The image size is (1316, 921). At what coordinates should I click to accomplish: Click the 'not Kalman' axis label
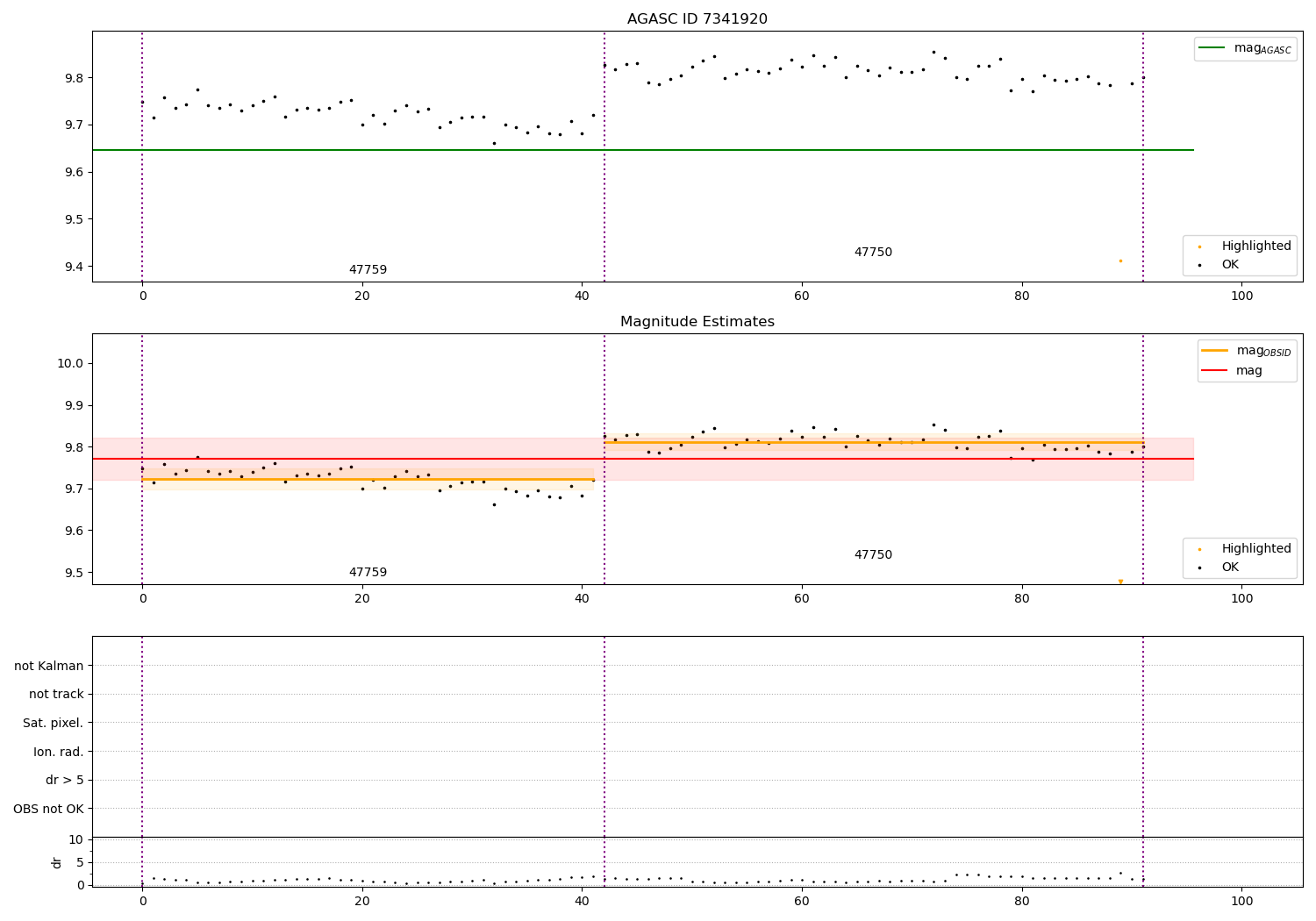(49, 666)
